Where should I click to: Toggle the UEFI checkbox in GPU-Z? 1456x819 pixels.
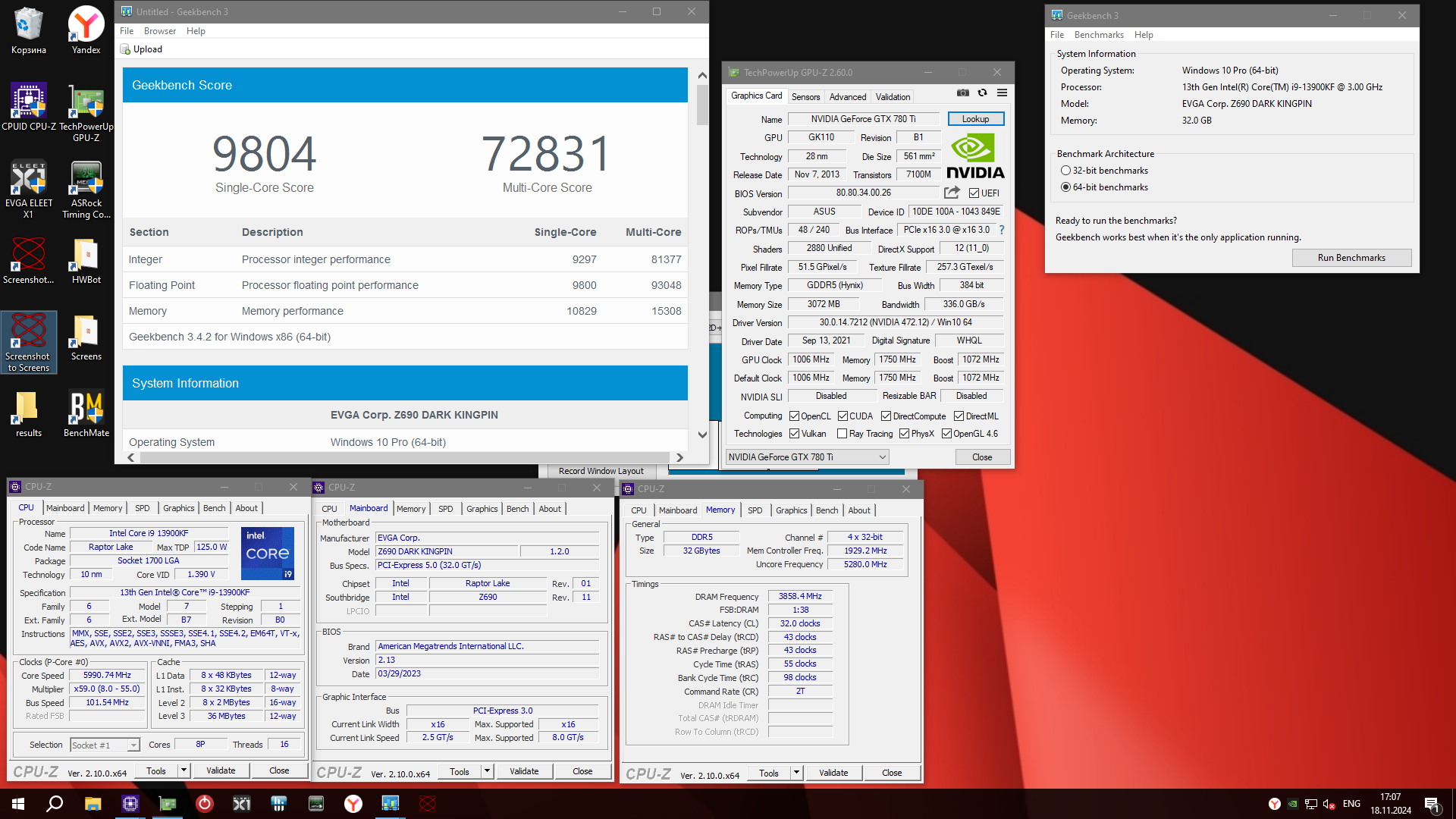974,193
